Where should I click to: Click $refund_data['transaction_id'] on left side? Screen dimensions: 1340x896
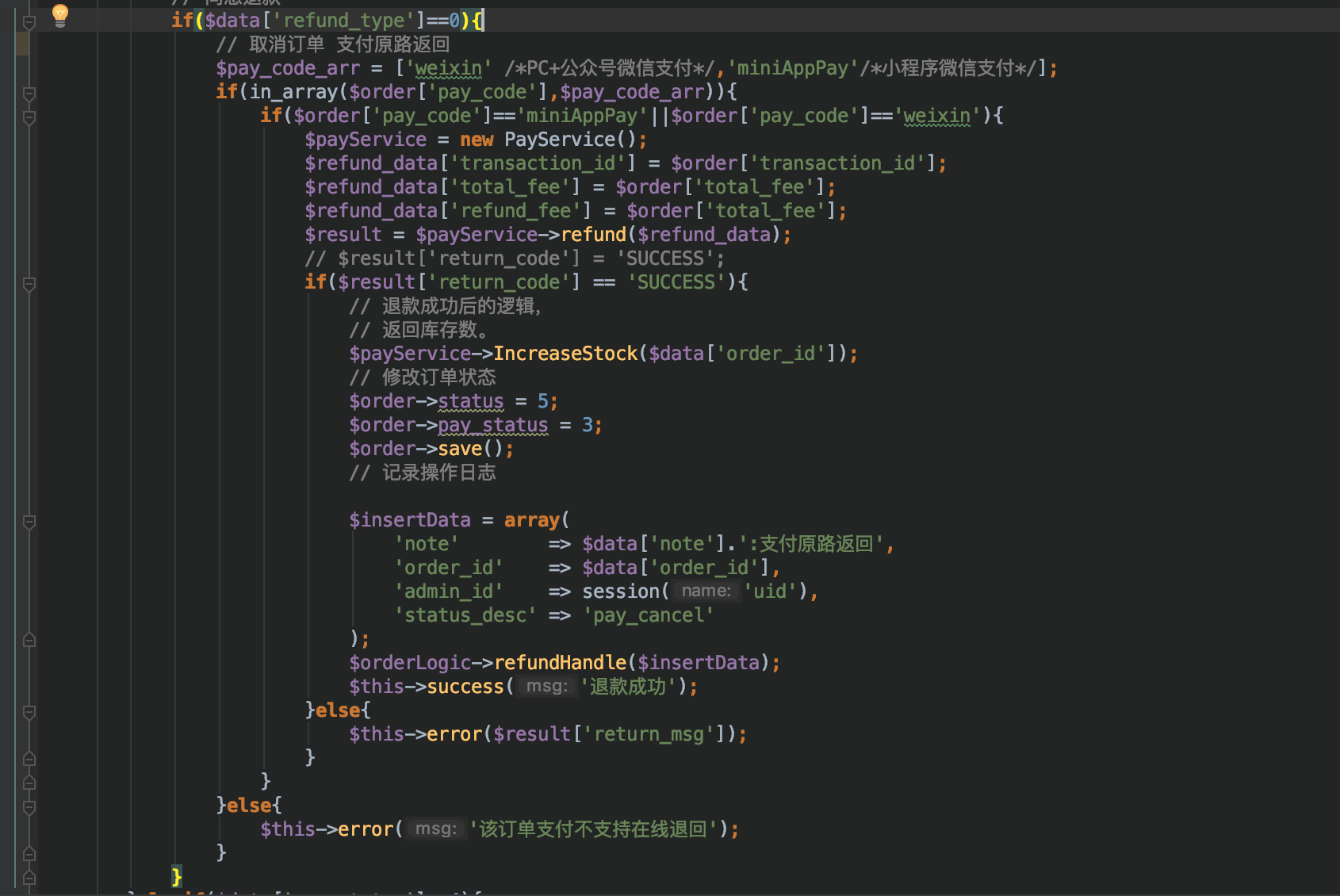point(470,163)
